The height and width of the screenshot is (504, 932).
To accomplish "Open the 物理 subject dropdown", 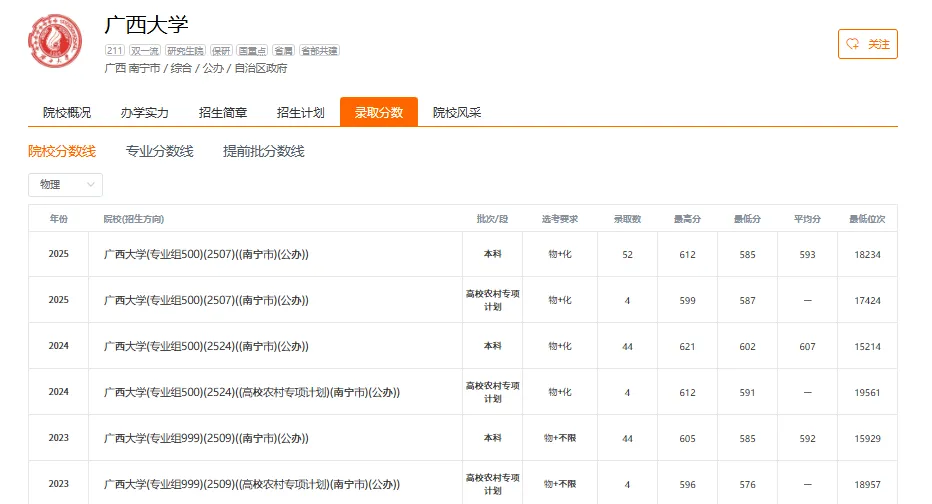I will [65, 185].
